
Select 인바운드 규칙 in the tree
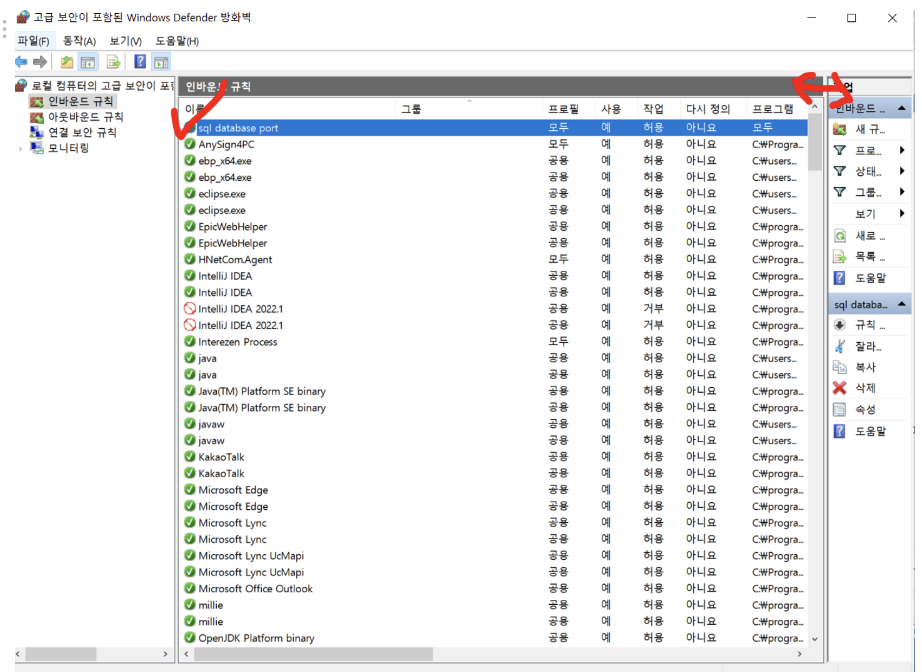tap(80, 101)
